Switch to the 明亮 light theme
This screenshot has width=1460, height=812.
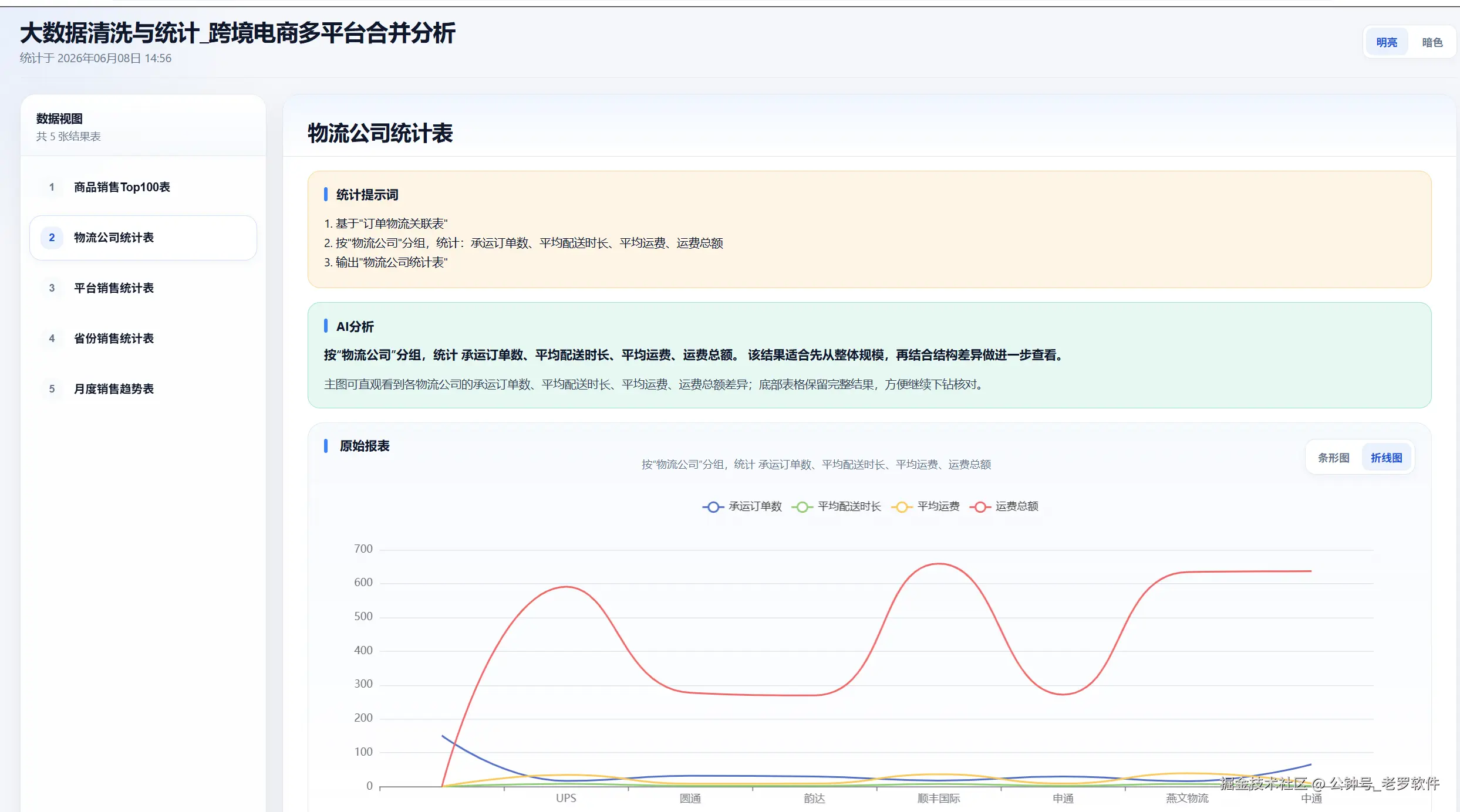1386,42
